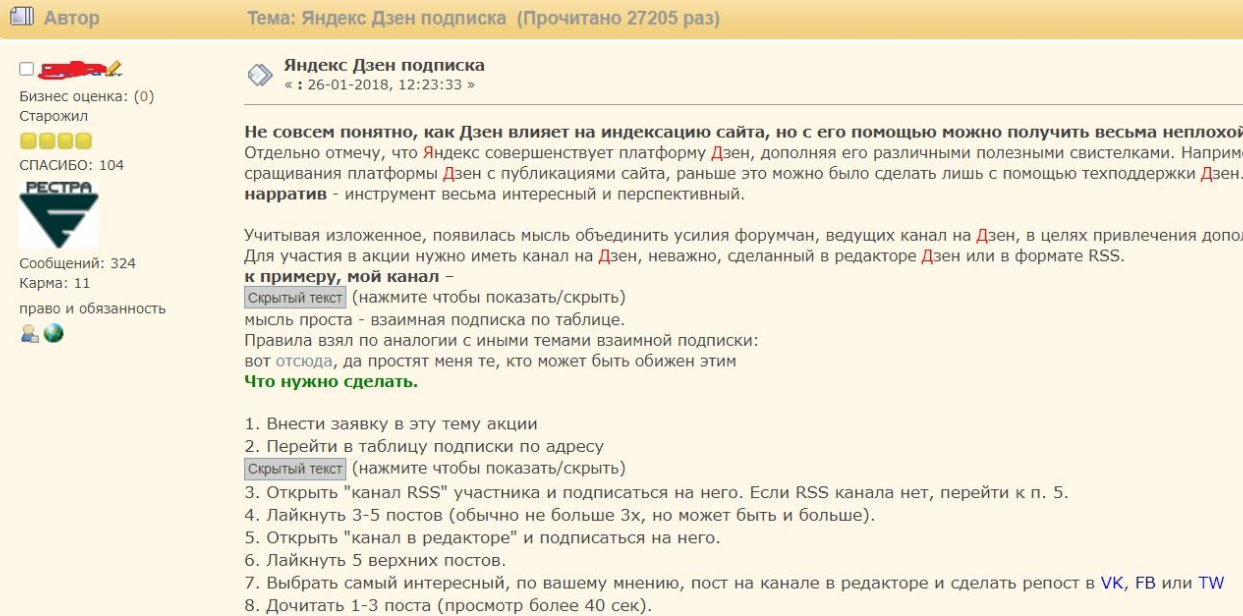The height and width of the screenshot is (616, 1243).
Task: Click the green 'Что нужно сделать.' heading
Action: click(331, 382)
